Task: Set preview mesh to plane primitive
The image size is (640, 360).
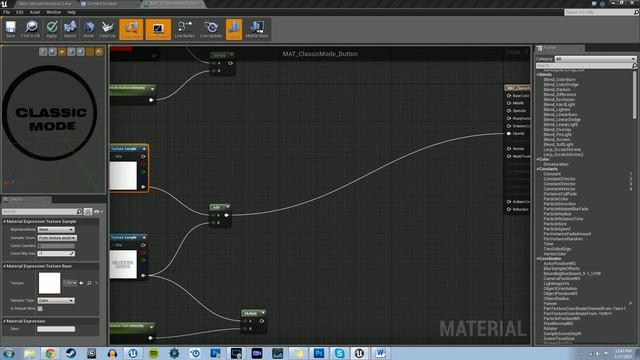Action: tap(62, 51)
